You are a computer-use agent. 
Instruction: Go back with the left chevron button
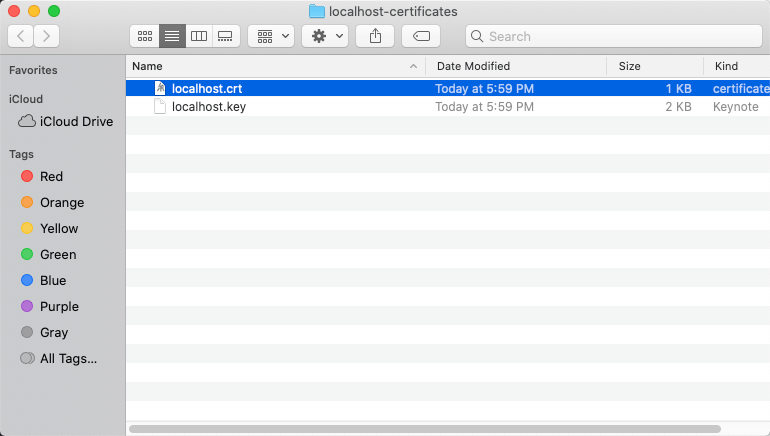click(21, 36)
